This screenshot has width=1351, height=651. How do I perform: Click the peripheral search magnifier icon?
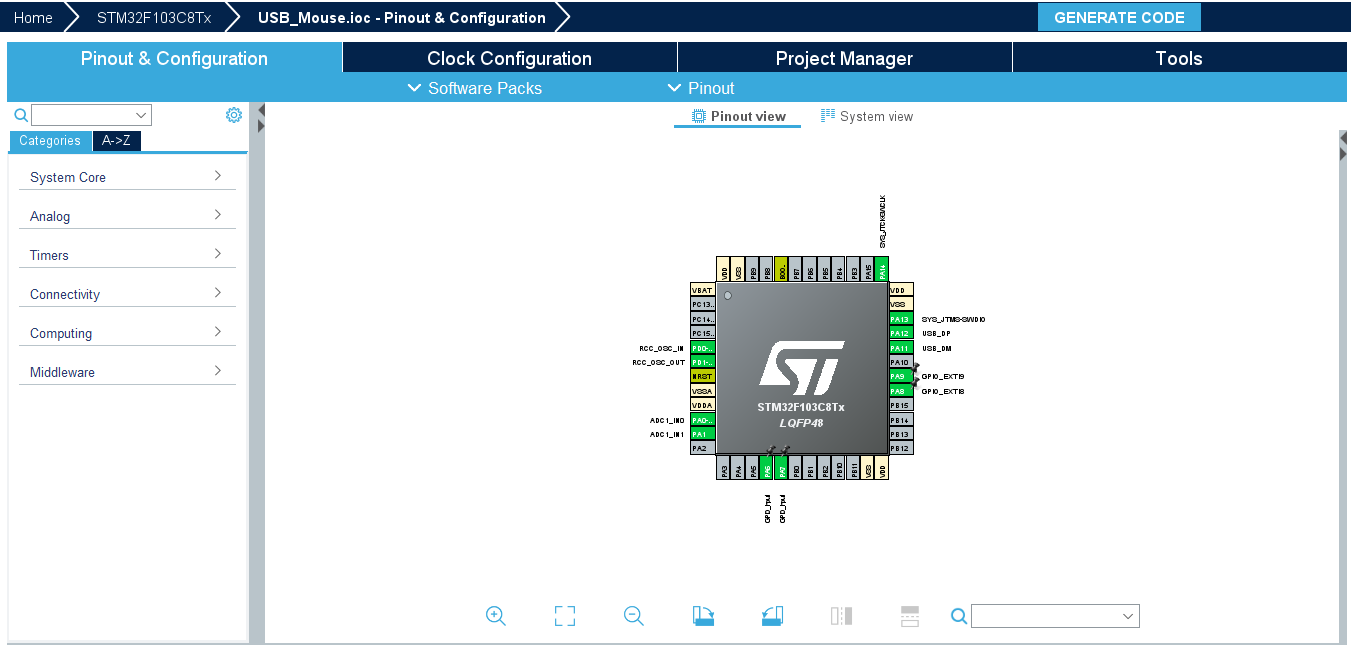21,115
